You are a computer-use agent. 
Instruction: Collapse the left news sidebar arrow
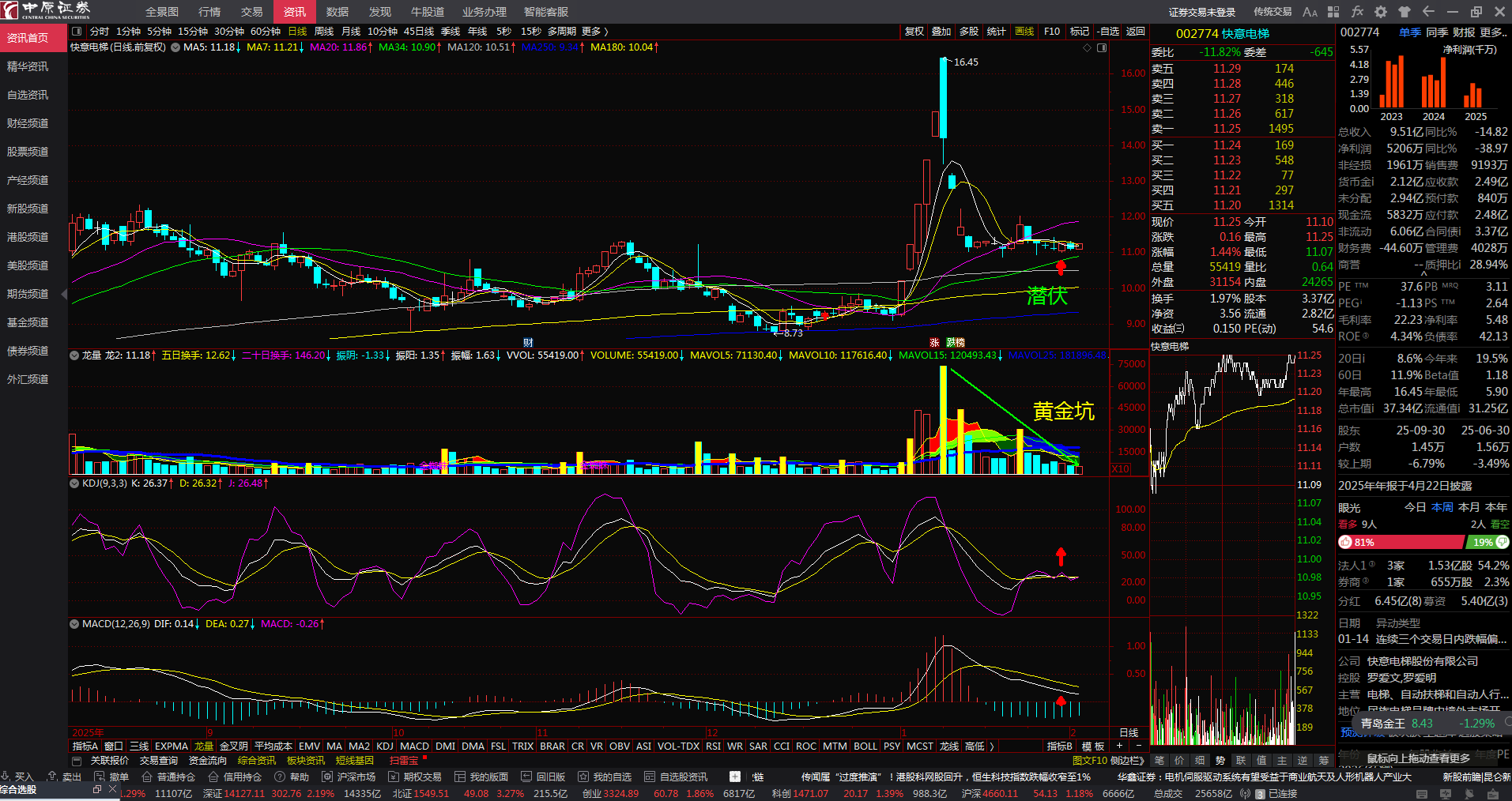coord(64,294)
